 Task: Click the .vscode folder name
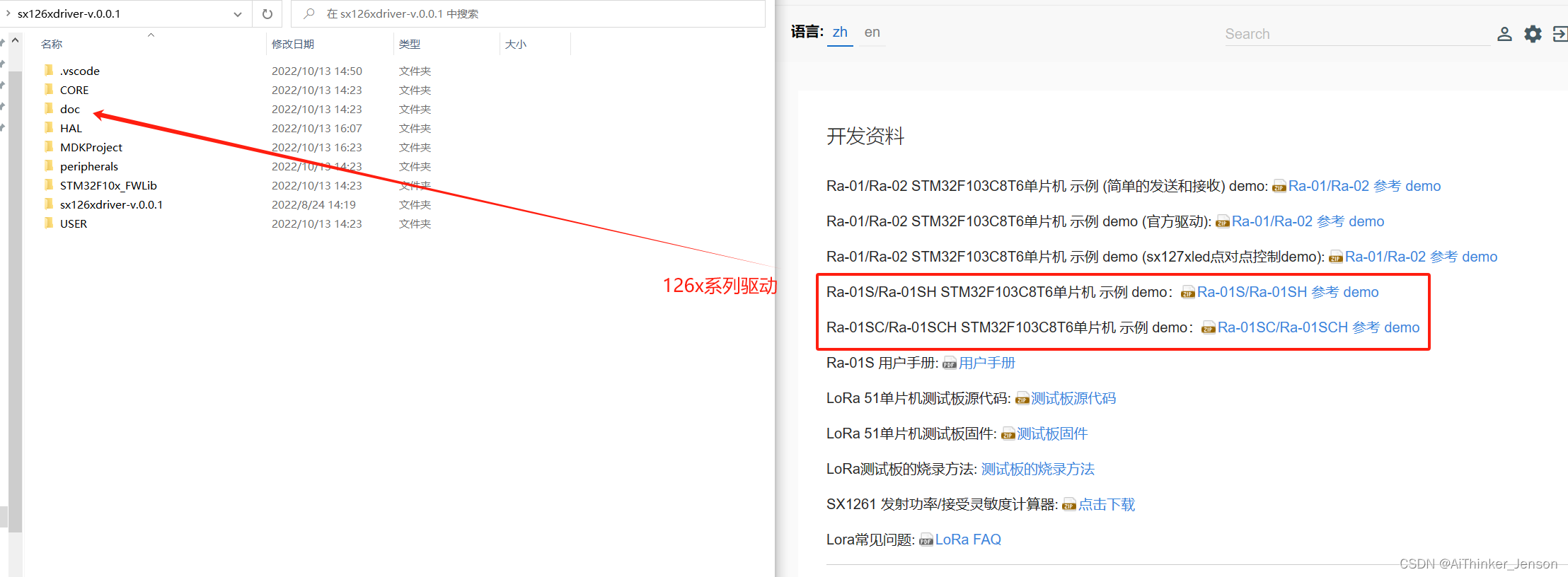(x=80, y=71)
